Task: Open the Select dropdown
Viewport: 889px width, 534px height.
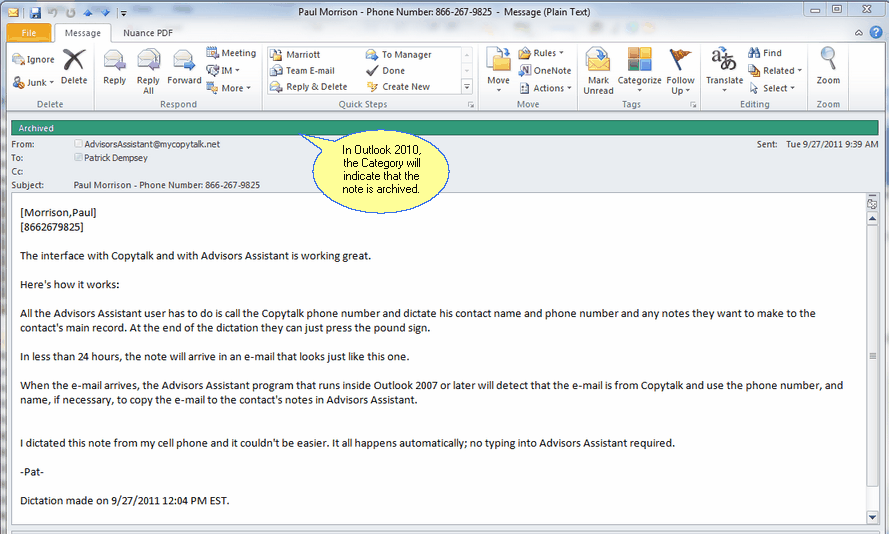Action: point(772,88)
